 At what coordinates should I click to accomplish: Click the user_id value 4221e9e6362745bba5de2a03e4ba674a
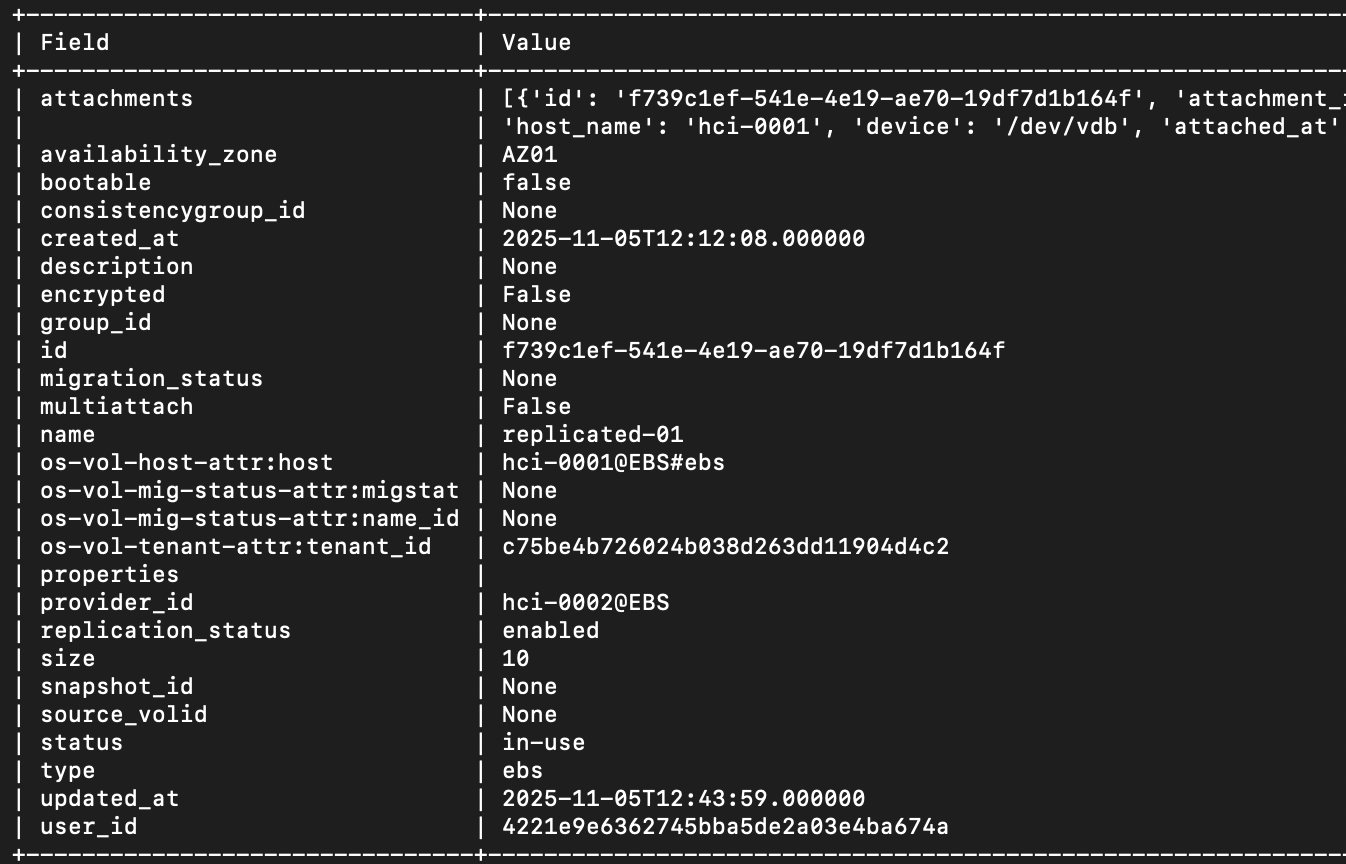coord(725,827)
